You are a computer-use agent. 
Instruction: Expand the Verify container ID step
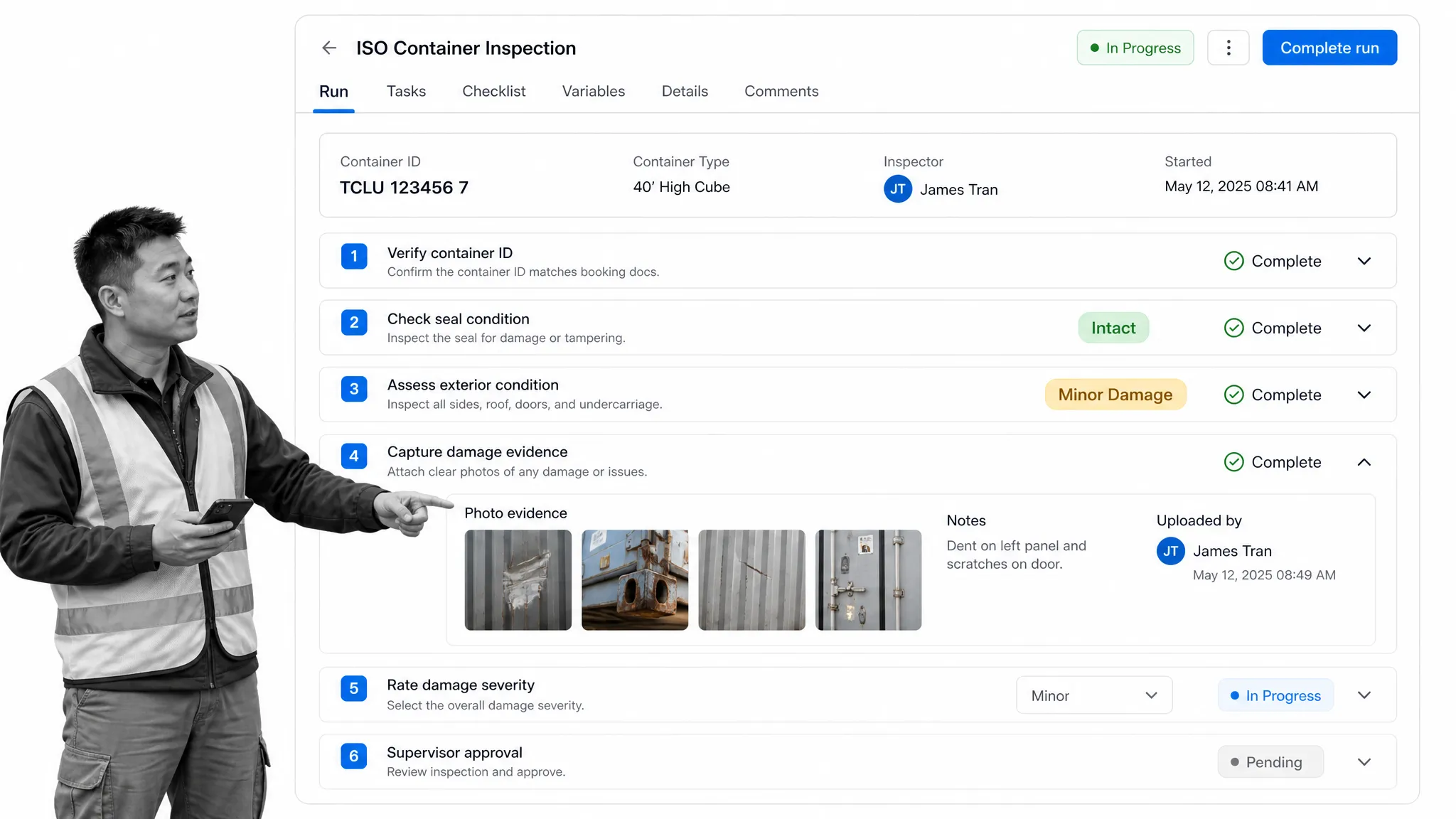tap(1364, 261)
